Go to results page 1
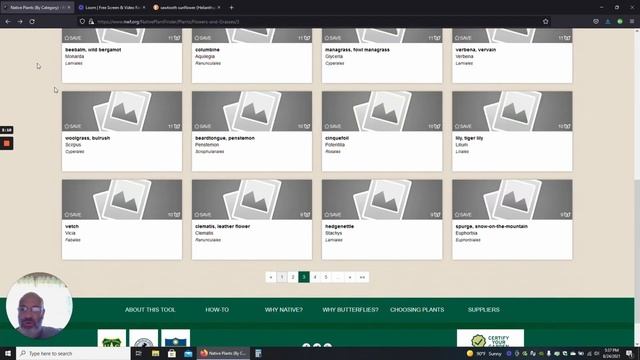 pos(282,277)
